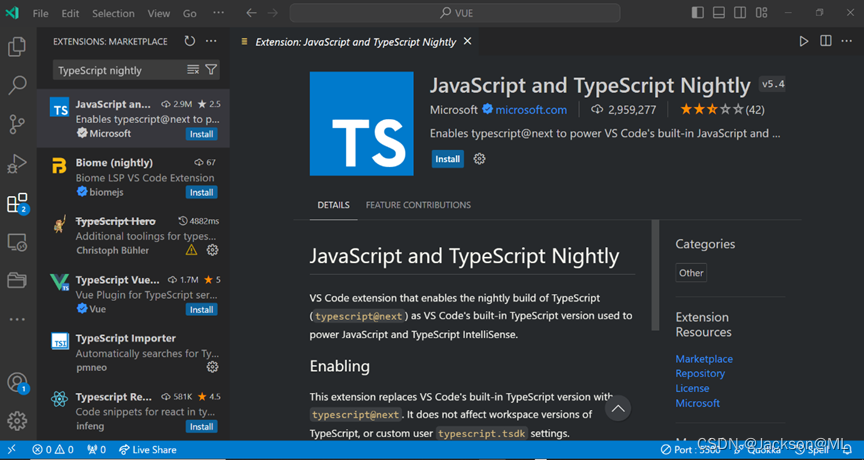Image resolution: width=864 pixels, height=460 pixels.
Task: Open Manage gear at activity bar bottom
Action: (x=17, y=421)
